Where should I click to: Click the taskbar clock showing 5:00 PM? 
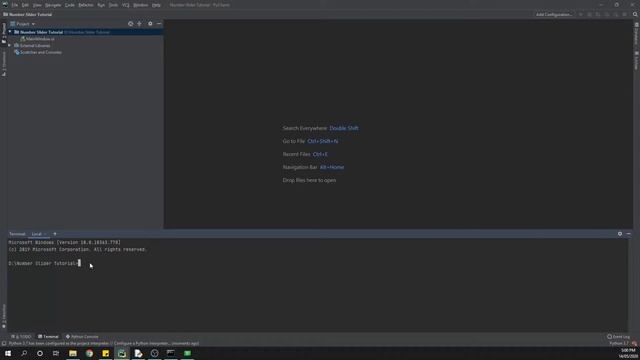click(x=628, y=353)
